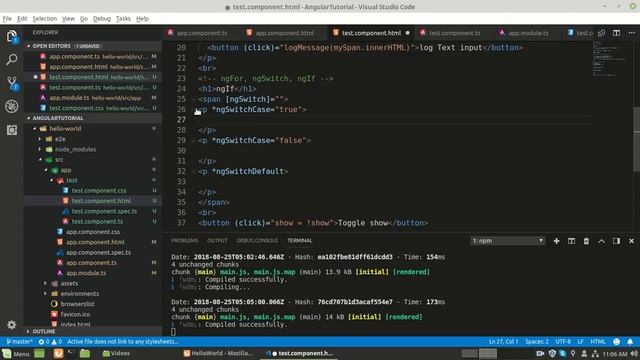Open the File menu

pyautogui.click(x=7, y=19)
